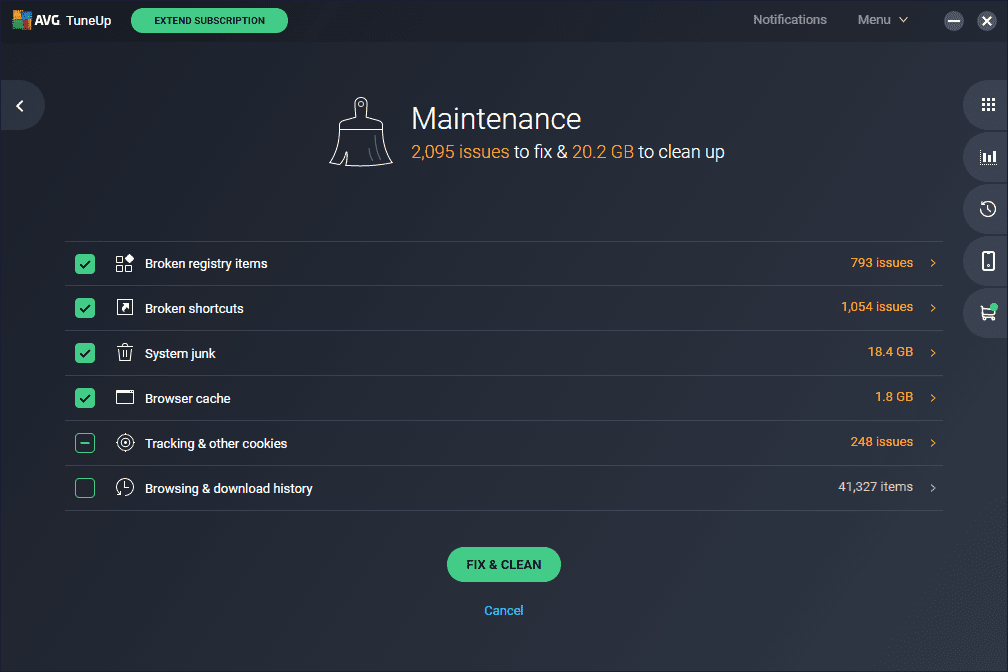Click the Broken registry items label
The width and height of the screenshot is (1008, 672).
pyautogui.click(x=206, y=264)
